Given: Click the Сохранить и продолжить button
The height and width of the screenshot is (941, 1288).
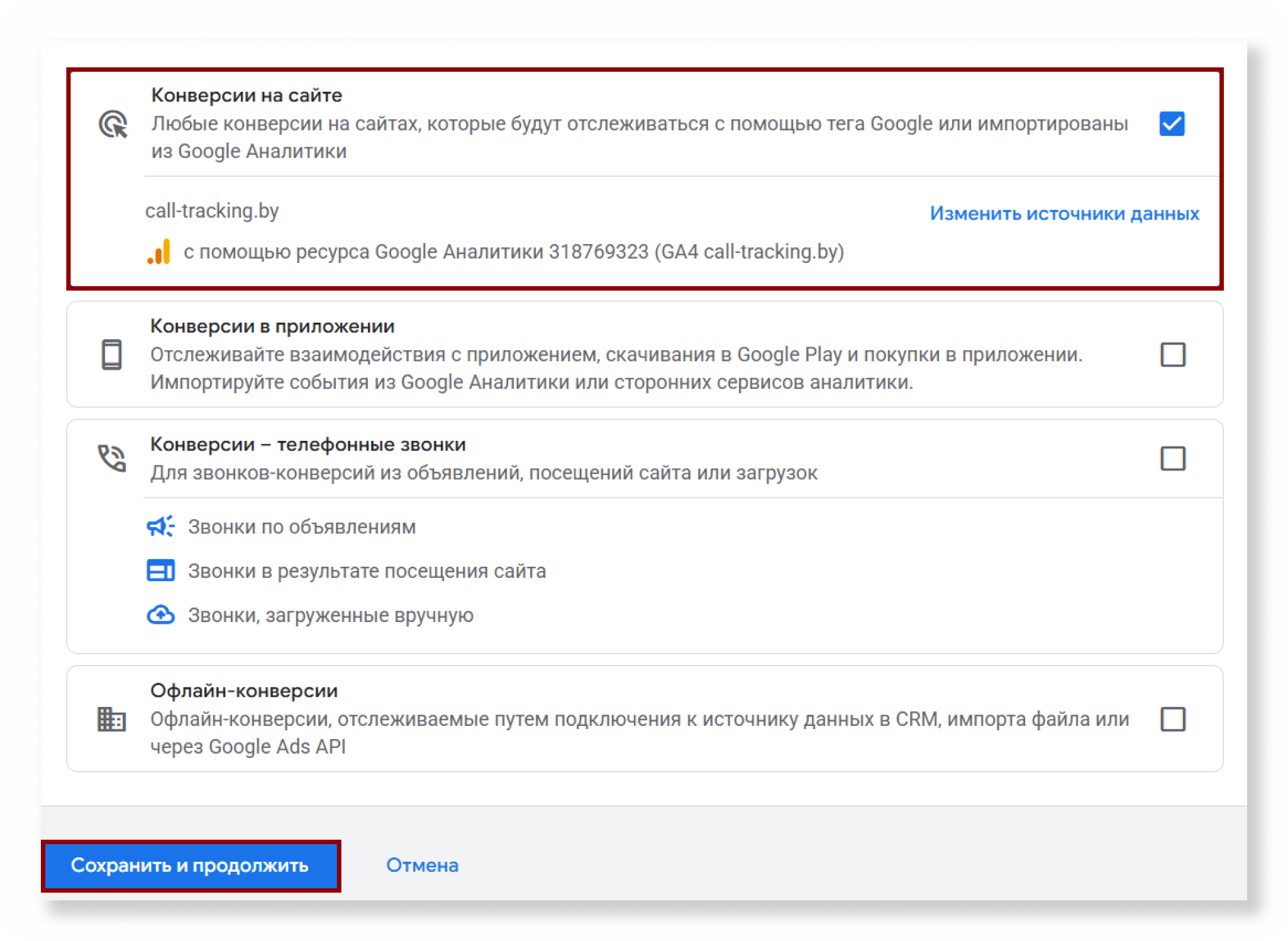Looking at the screenshot, I should tap(191, 866).
